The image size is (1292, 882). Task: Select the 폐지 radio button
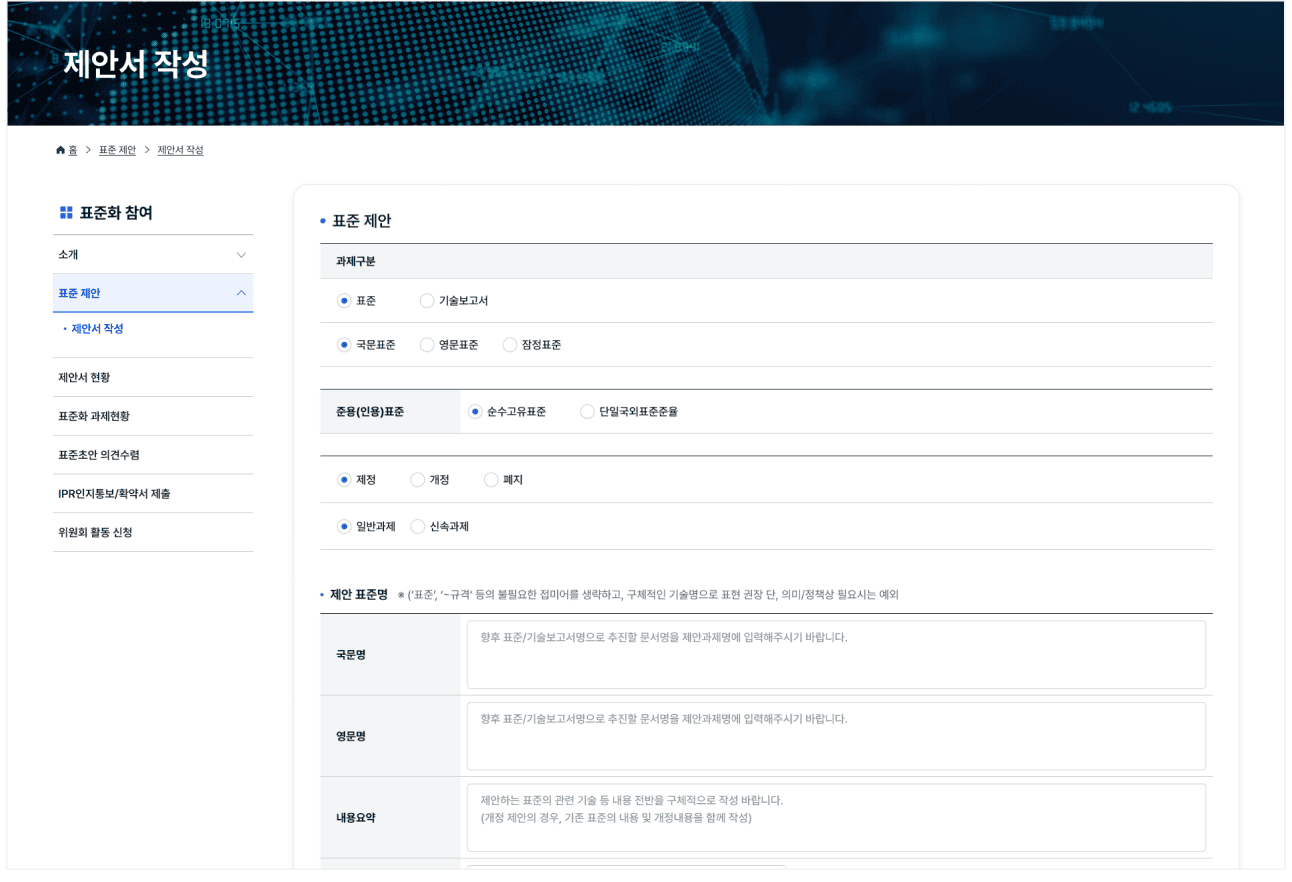pyautogui.click(x=491, y=480)
